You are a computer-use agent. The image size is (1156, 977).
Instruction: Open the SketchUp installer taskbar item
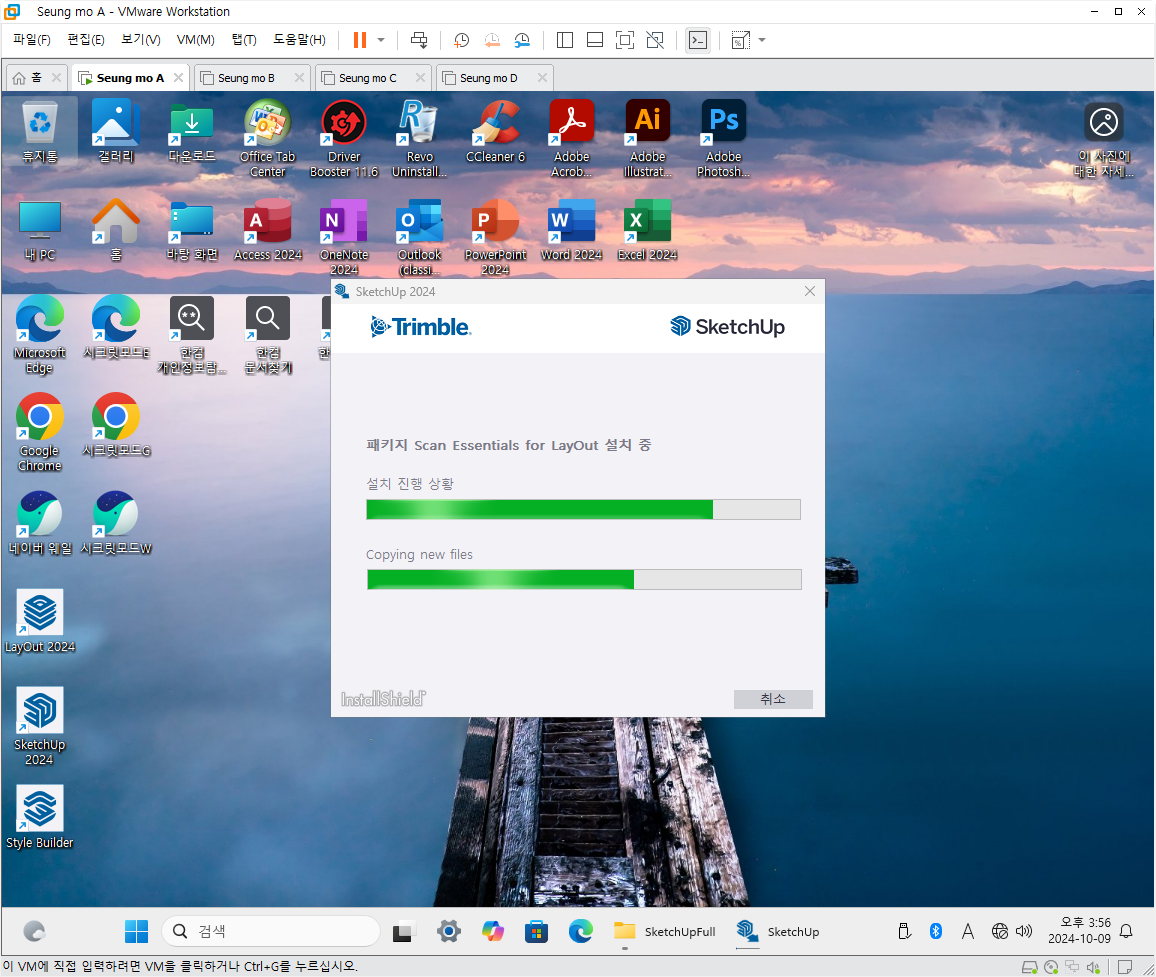[x=777, y=931]
